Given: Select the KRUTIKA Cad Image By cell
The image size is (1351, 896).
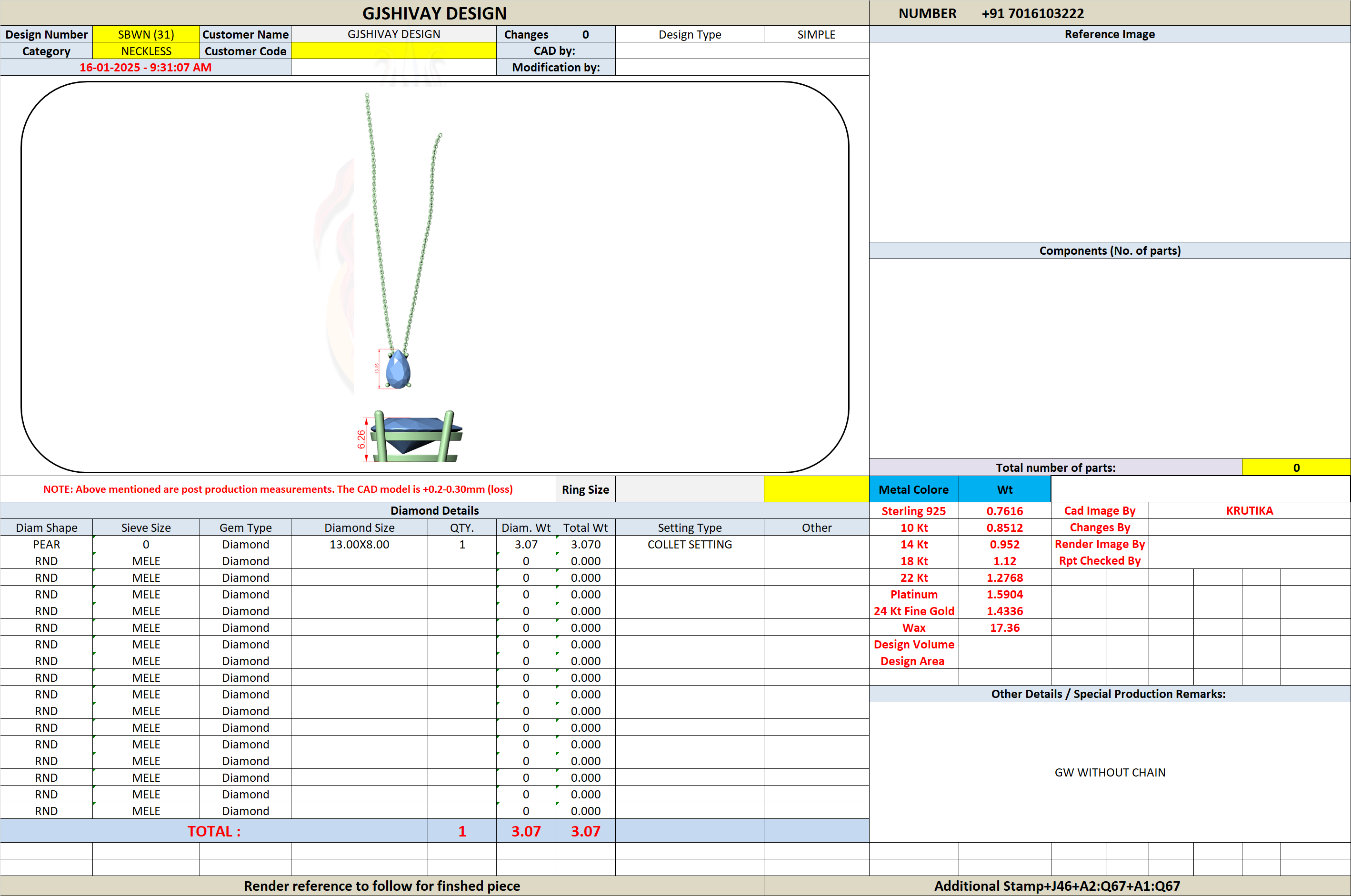Looking at the screenshot, I should [1249, 510].
